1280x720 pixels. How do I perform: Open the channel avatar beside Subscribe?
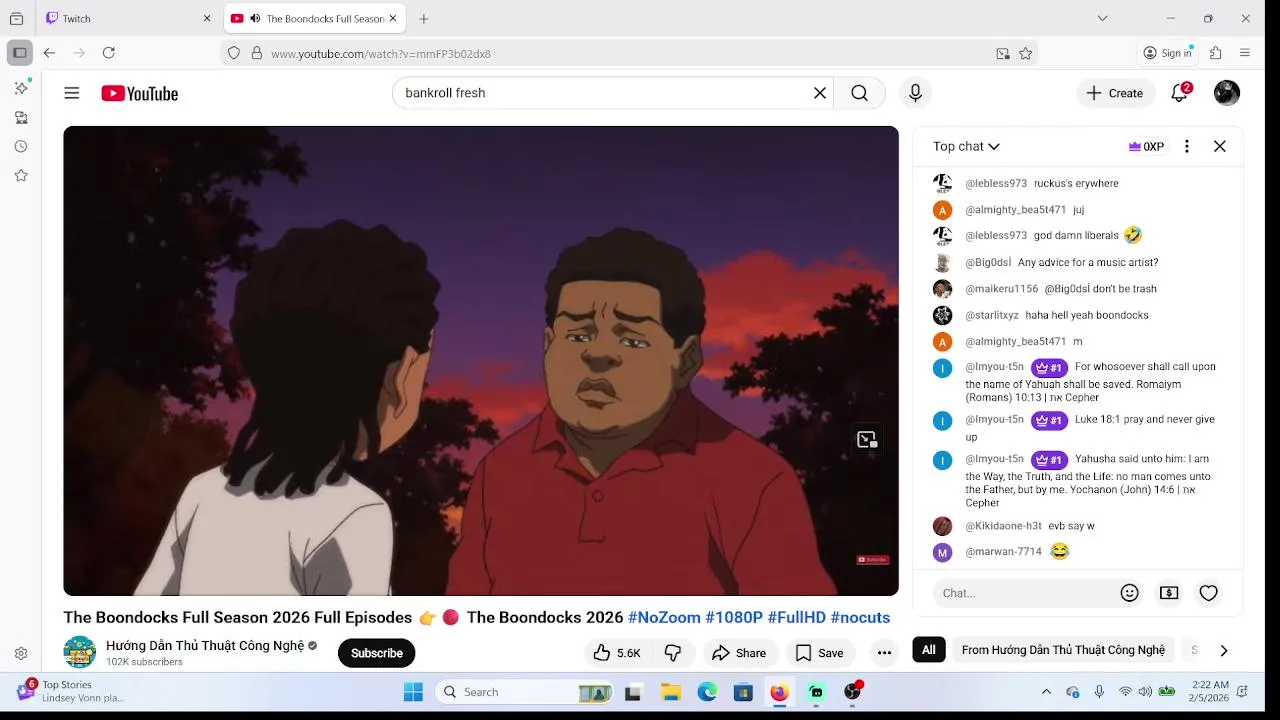tap(80, 652)
